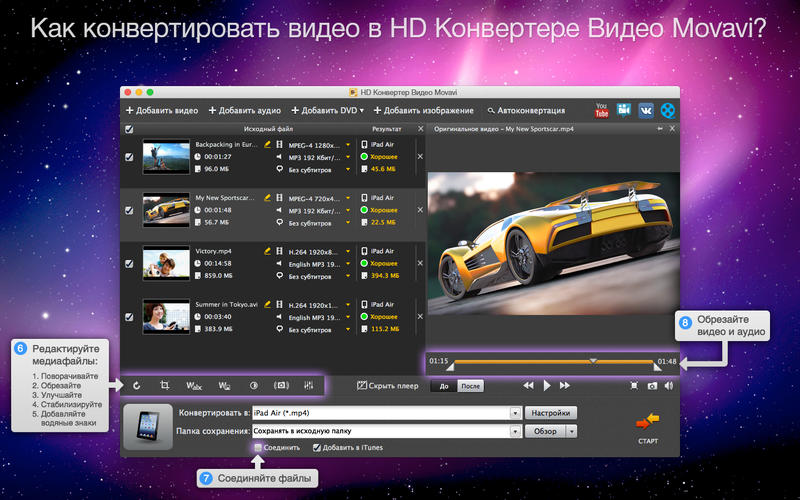Click the iPad device preset image
The height and width of the screenshot is (500, 800).
pyautogui.click(x=148, y=427)
